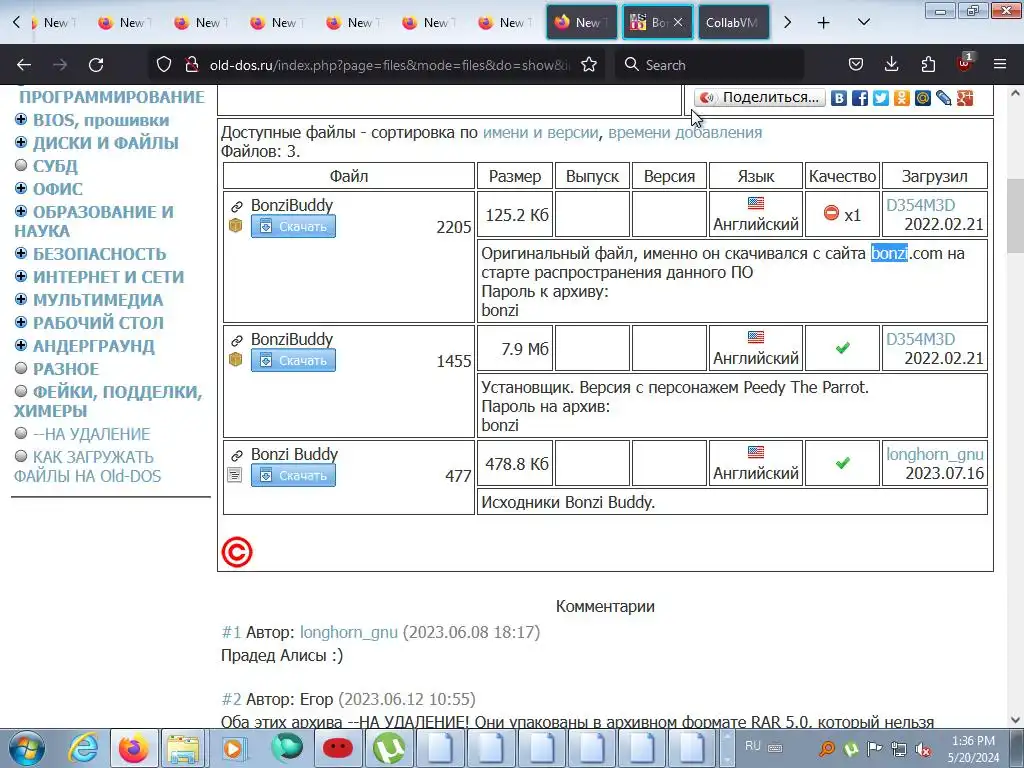The height and width of the screenshot is (768, 1024).
Task: Click the scrollbar up arrow
Action: pyautogui.click(x=1015, y=93)
